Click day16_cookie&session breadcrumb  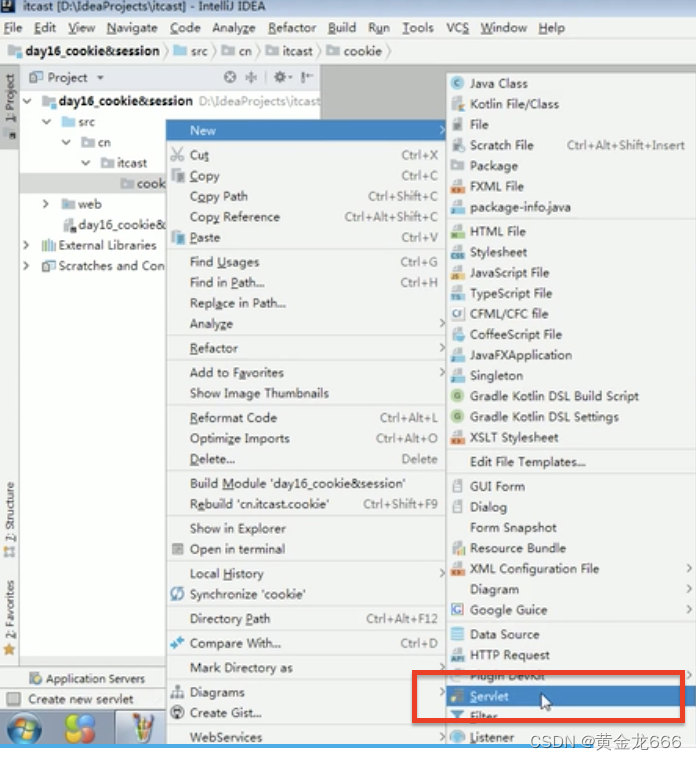84,51
